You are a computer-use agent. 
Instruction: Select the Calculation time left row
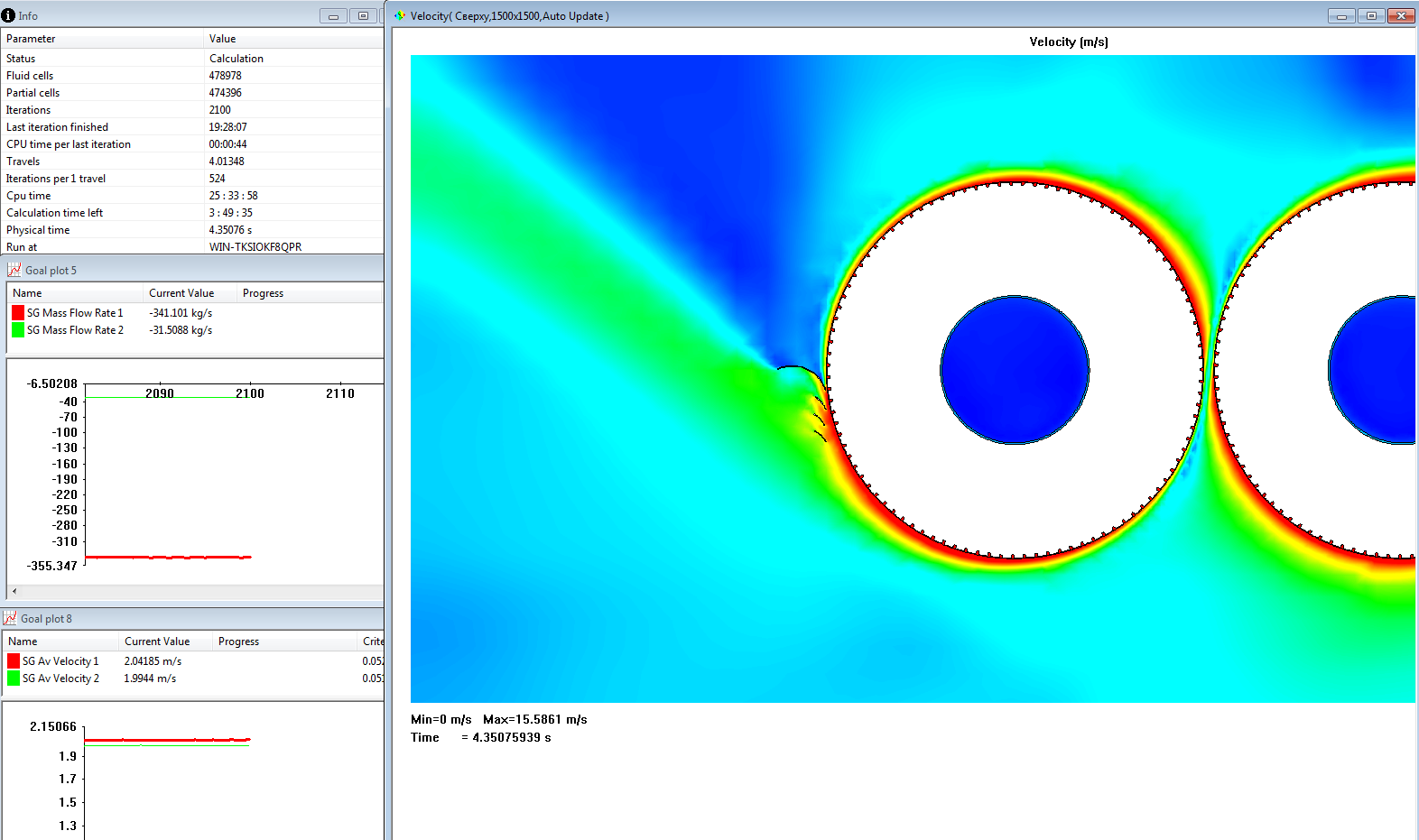click(55, 213)
